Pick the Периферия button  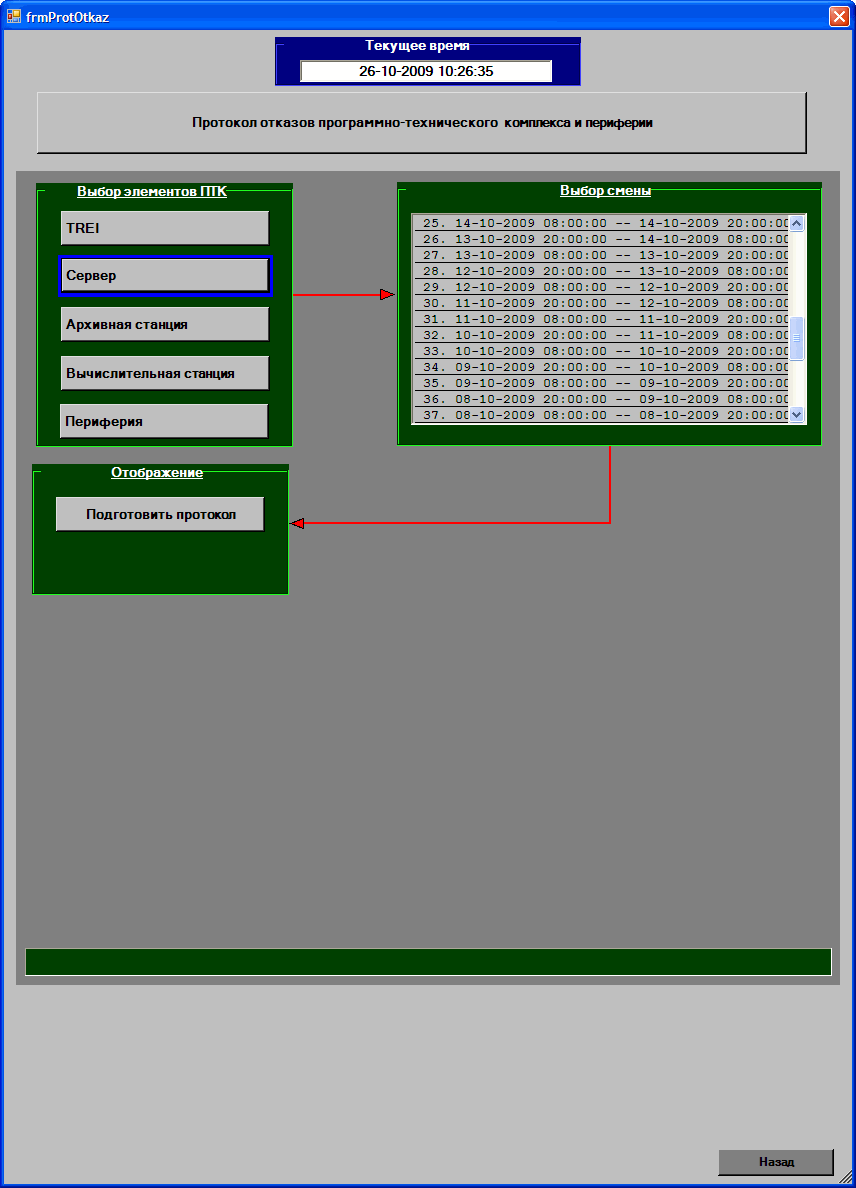tap(164, 421)
